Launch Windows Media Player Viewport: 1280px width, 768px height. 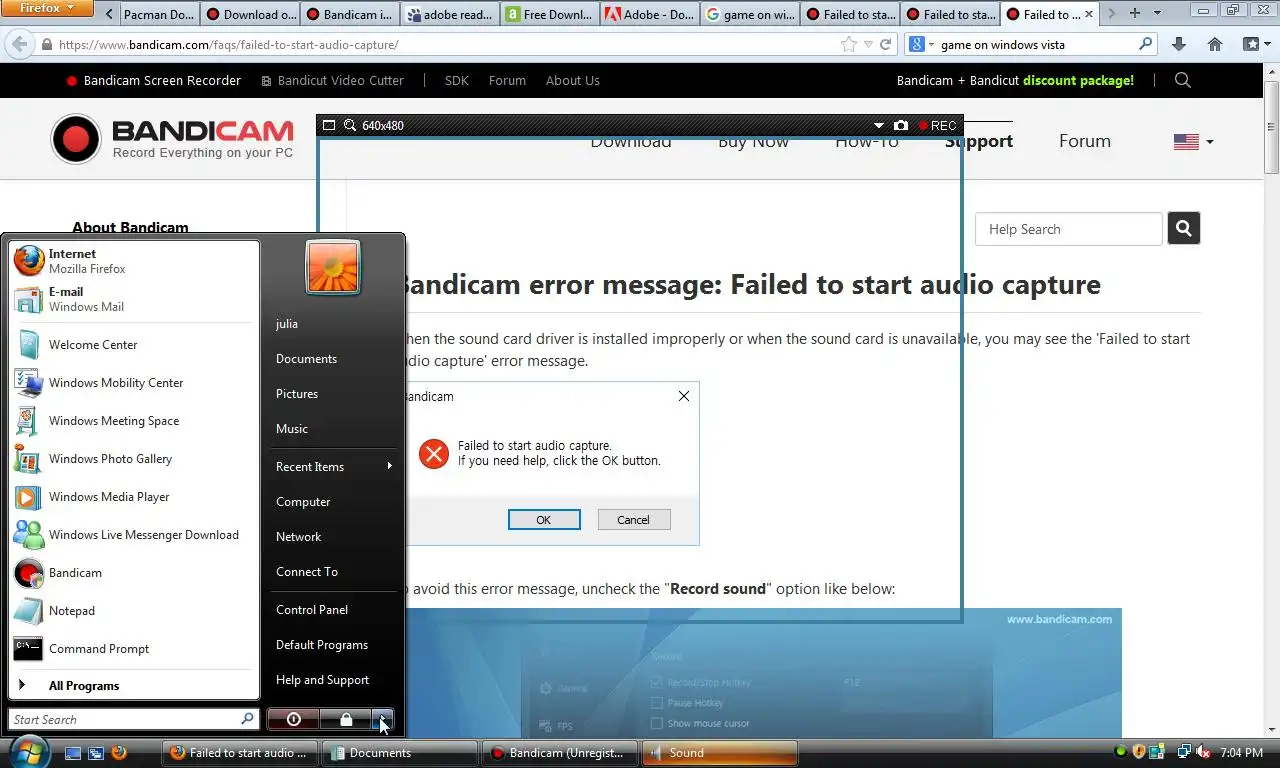click(x=134, y=497)
